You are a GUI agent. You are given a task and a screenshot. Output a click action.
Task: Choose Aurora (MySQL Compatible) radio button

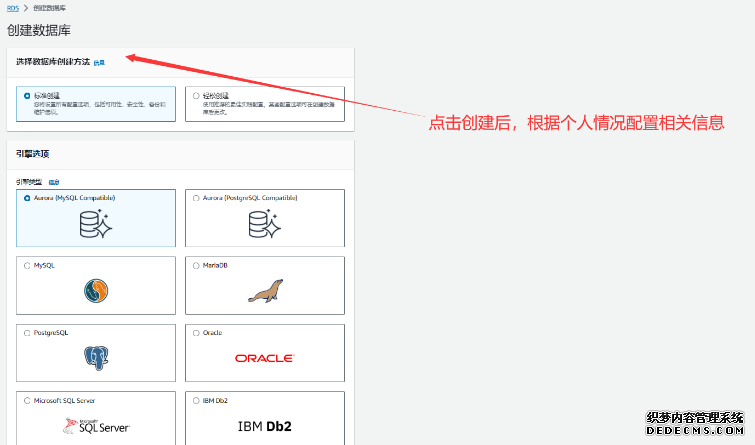tap(26, 198)
